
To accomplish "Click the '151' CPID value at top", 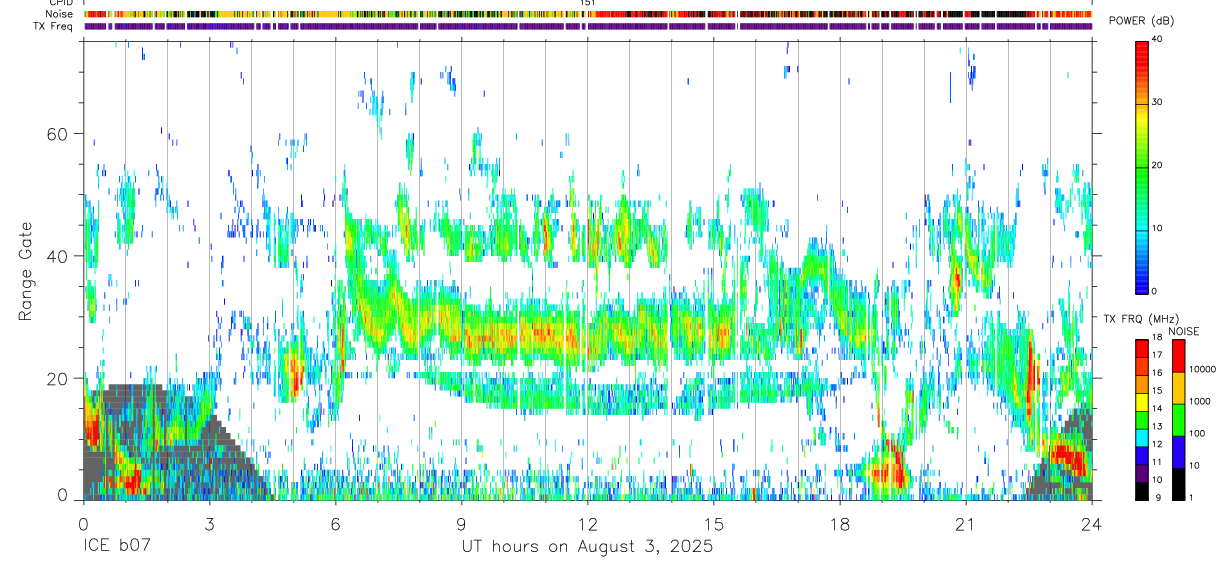I will point(588,3).
